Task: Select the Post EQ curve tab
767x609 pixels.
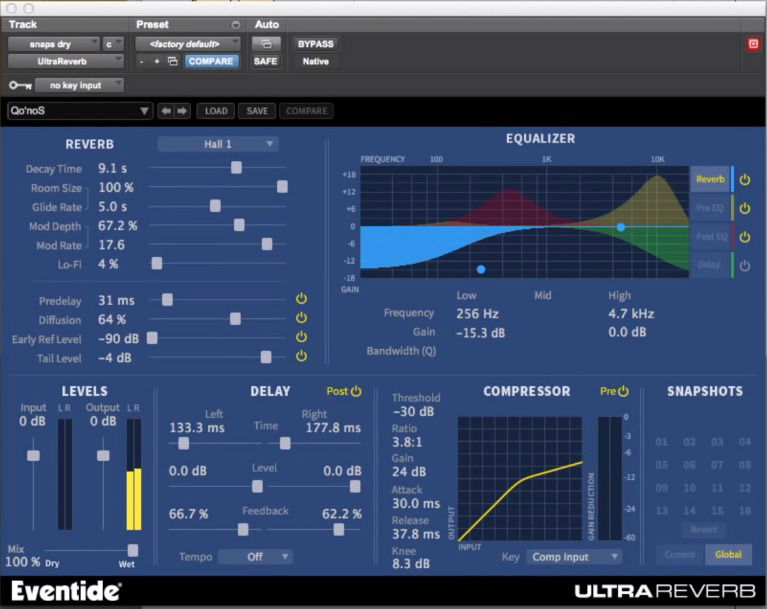Action: (x=710, y=237)
